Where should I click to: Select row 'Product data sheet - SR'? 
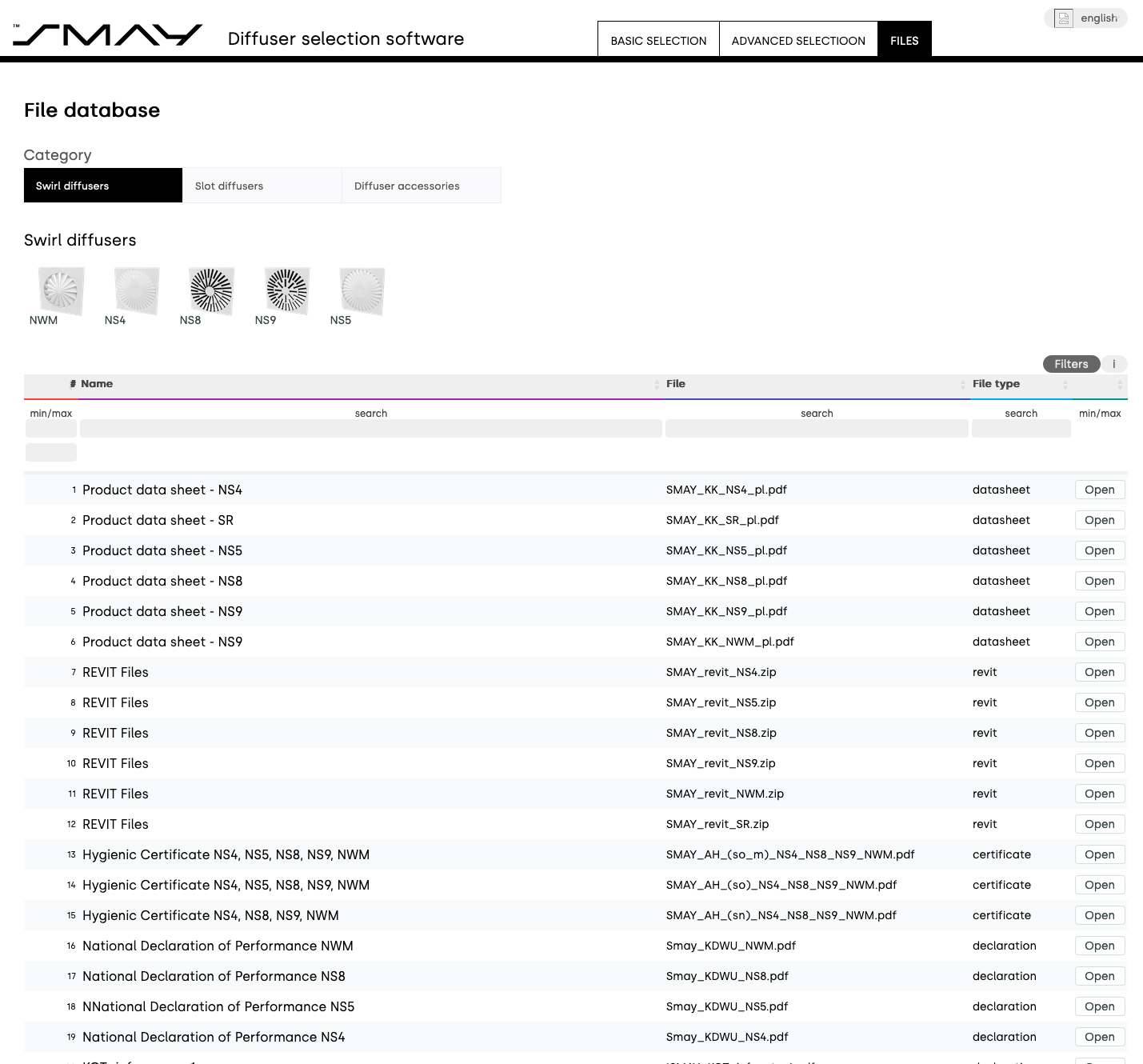click(x=576, y=520)
